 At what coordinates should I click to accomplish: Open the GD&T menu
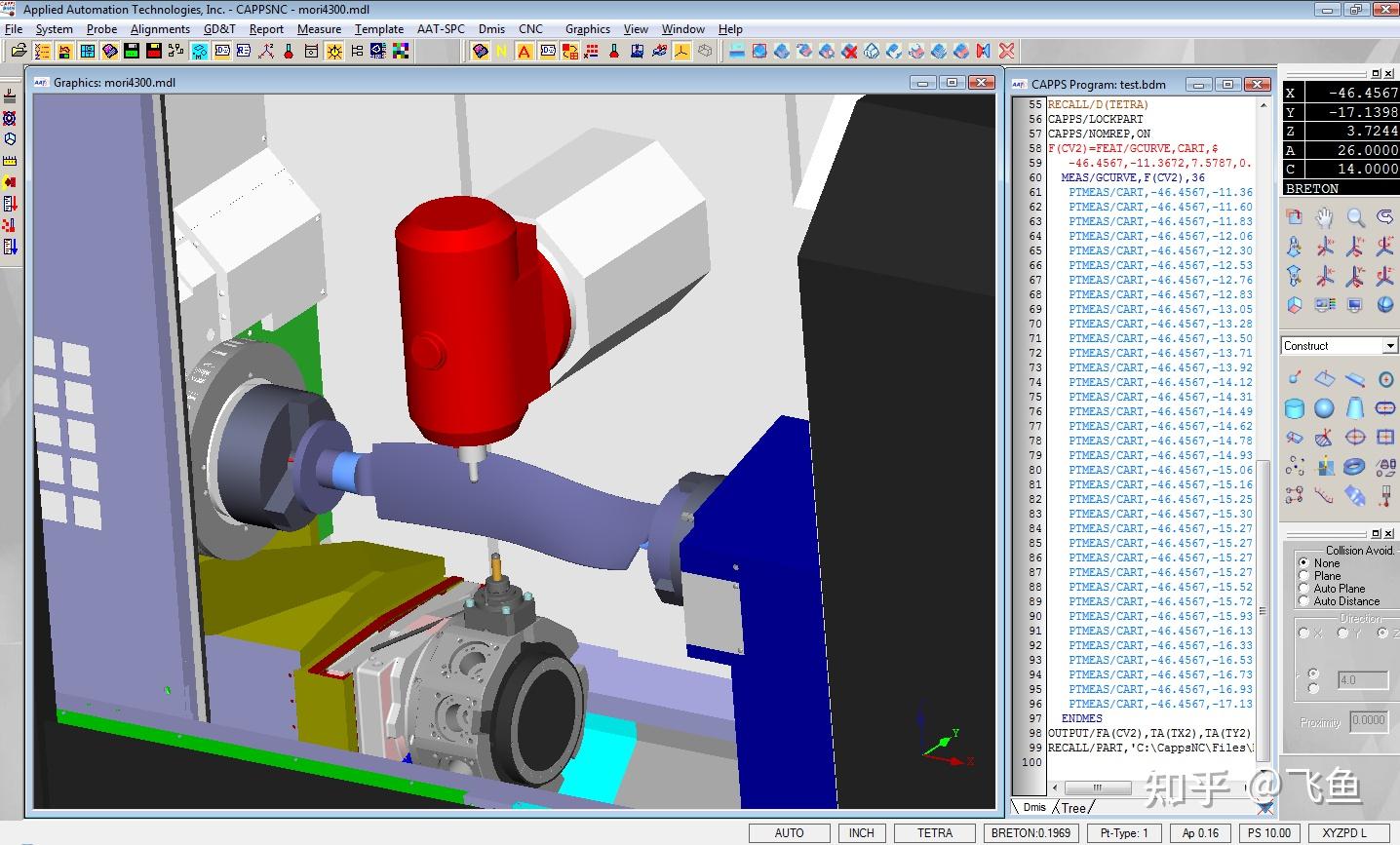point(219,29)
